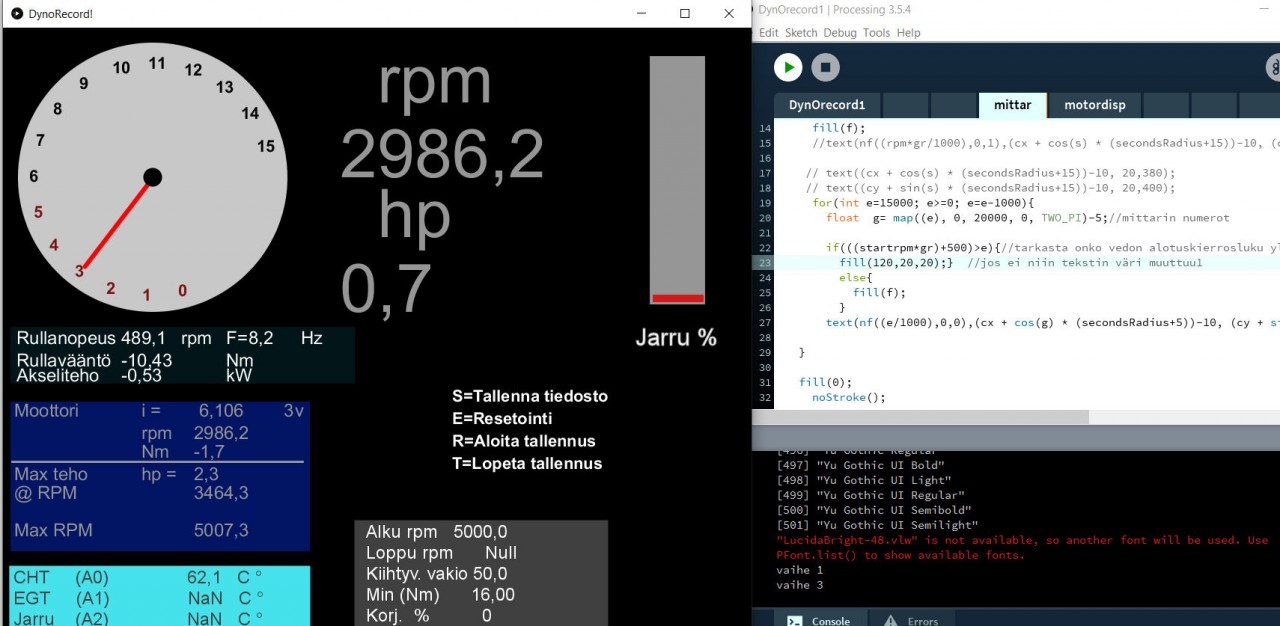This screenshot has width=1280, height=626.
Task: Close the DynoRecord window
Action: click(729, 14)
